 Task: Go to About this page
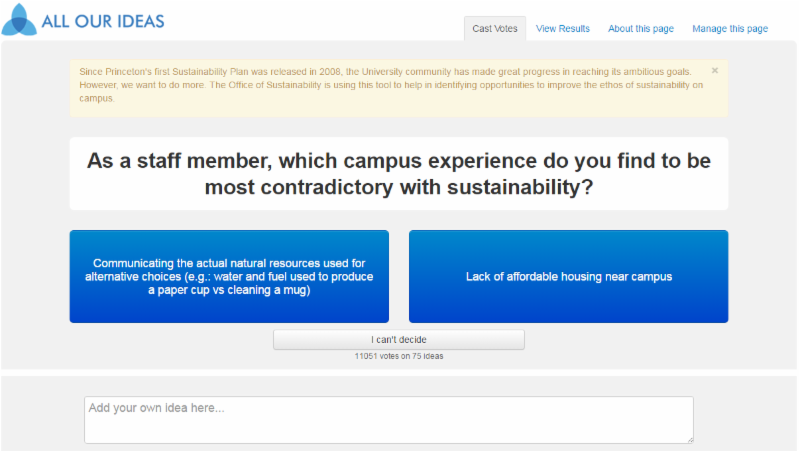[x=641, y=29]
